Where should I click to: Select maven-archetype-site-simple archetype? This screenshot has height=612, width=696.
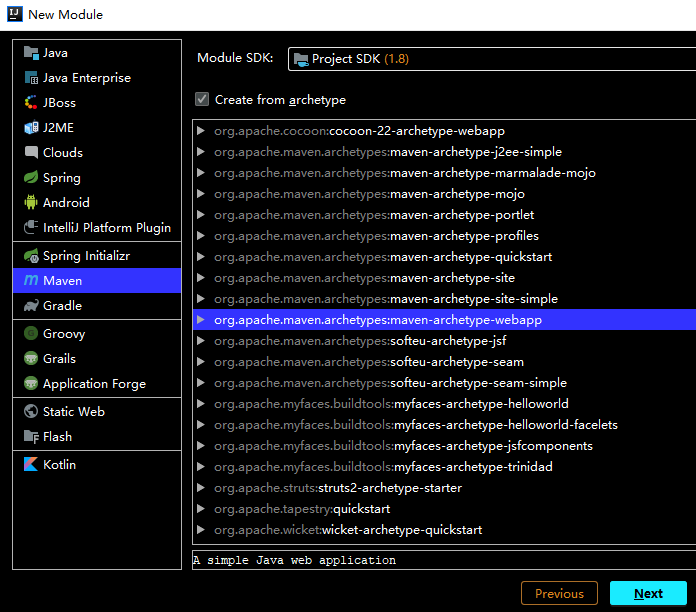444,299
